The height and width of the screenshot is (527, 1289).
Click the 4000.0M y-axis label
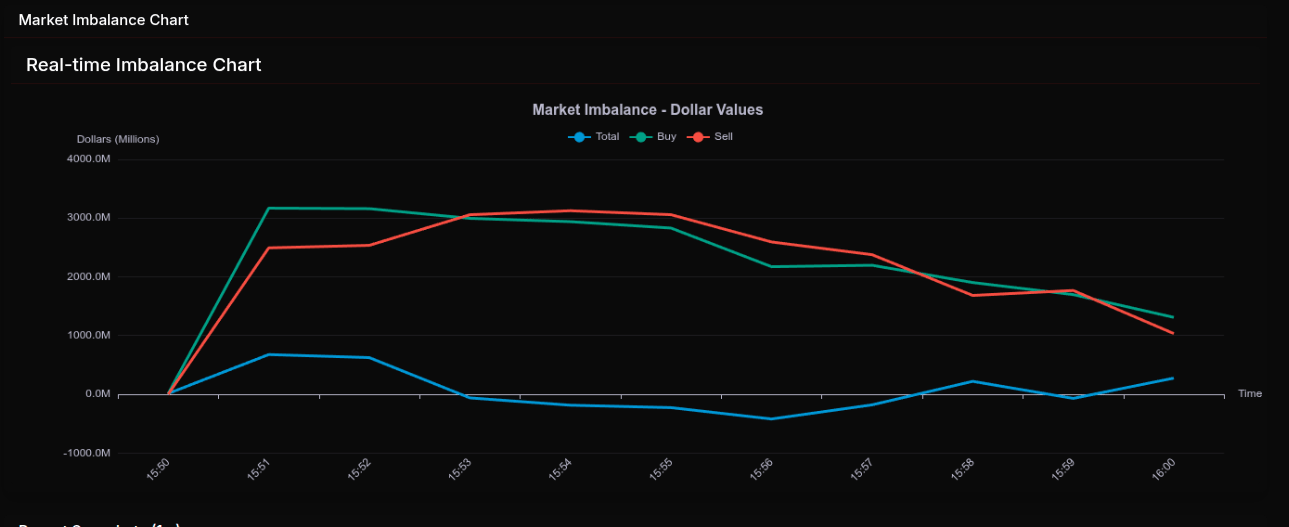pos(88,159)
